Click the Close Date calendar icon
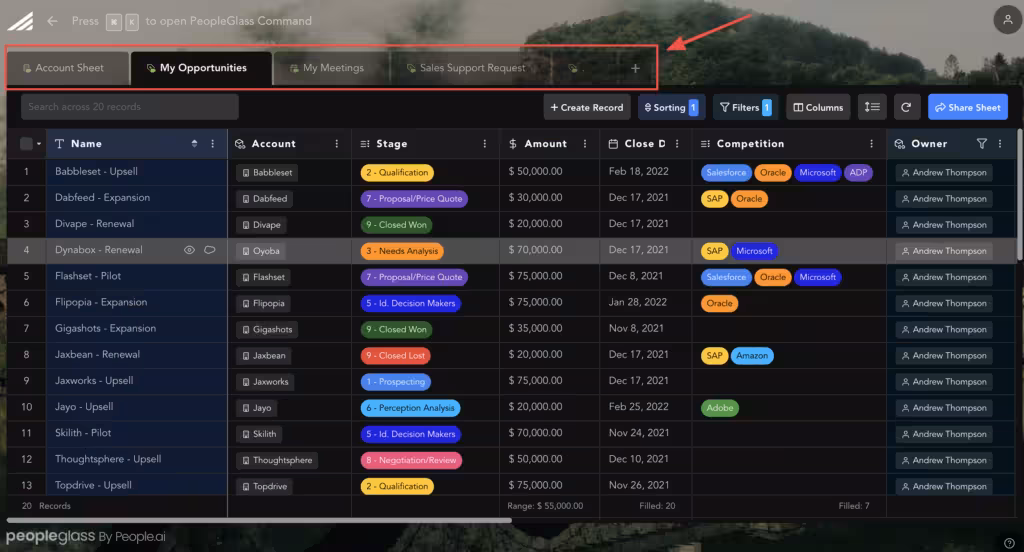 pos(613,144)
